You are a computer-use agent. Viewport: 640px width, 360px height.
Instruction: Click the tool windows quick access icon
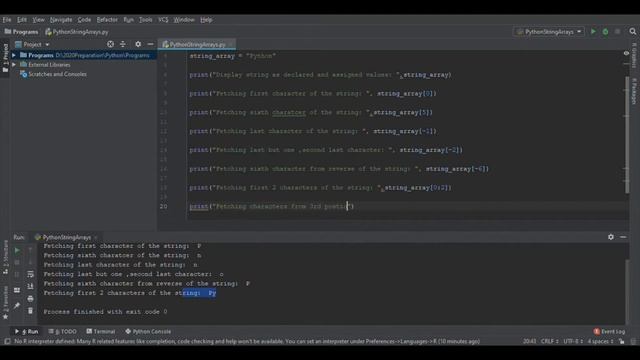7,341
